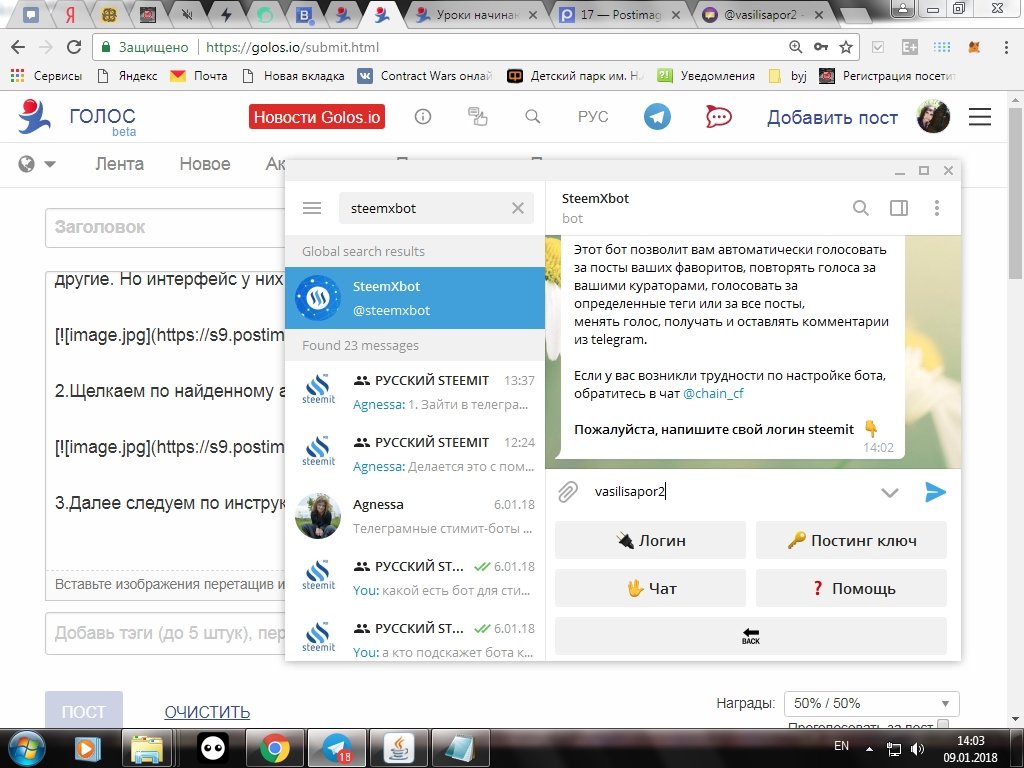This screenshot has height=768, width=1024.
Task: Click the tags input field
Action: tap(166, 633)
